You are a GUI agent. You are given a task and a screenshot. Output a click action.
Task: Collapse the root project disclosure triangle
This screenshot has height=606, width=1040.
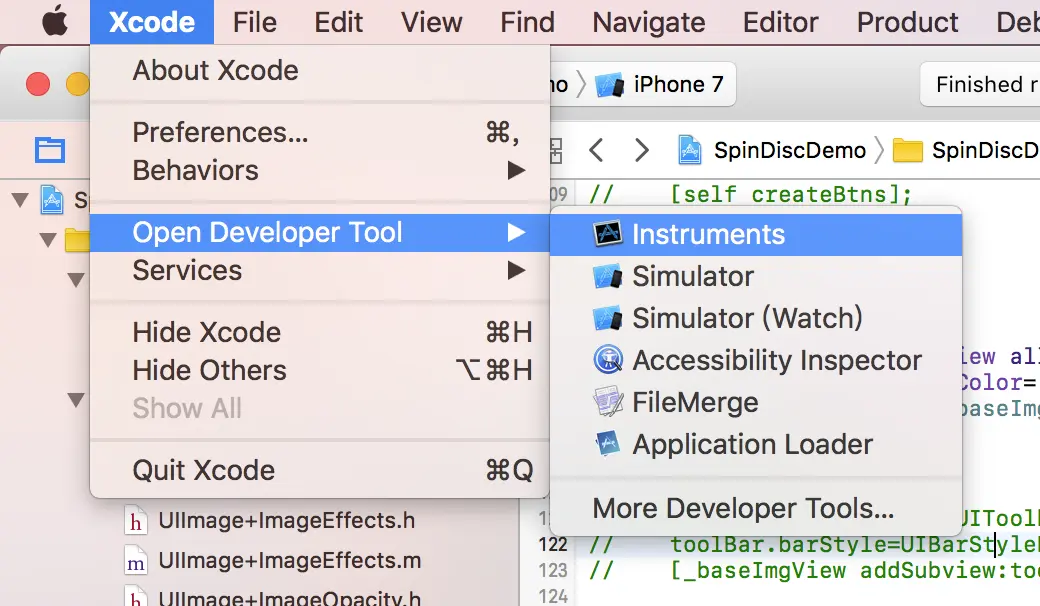pyautogui.click(x=21, y=200)
